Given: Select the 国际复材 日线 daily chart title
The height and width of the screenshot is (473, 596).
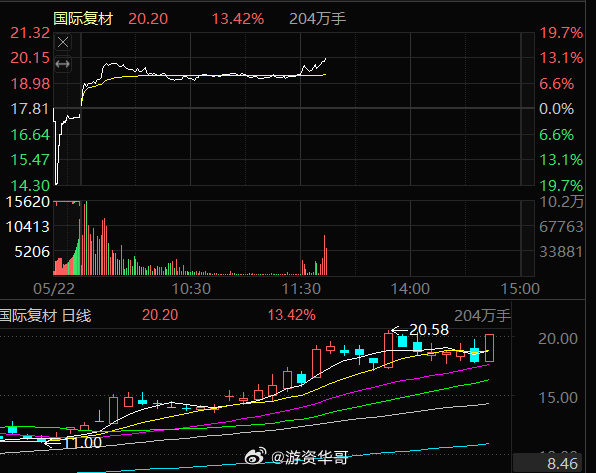Looking at the screenshot, I should tap(46, 316).
